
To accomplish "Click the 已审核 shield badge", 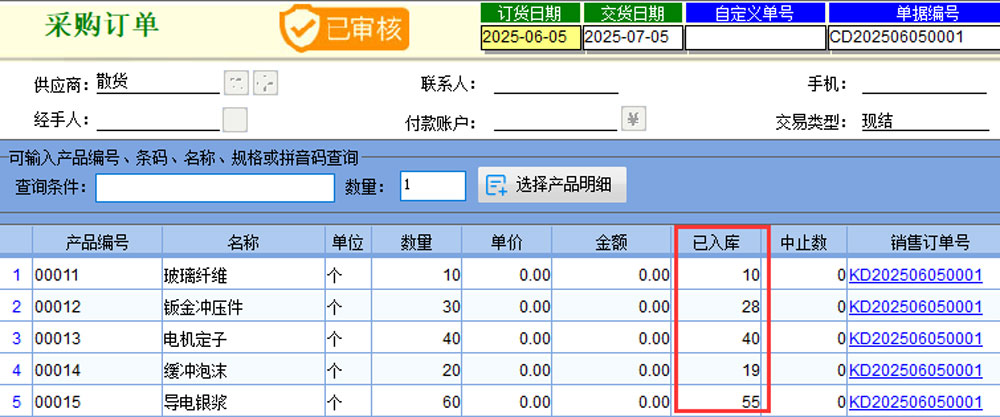I will pyautogui.click(x=345, y=28).
